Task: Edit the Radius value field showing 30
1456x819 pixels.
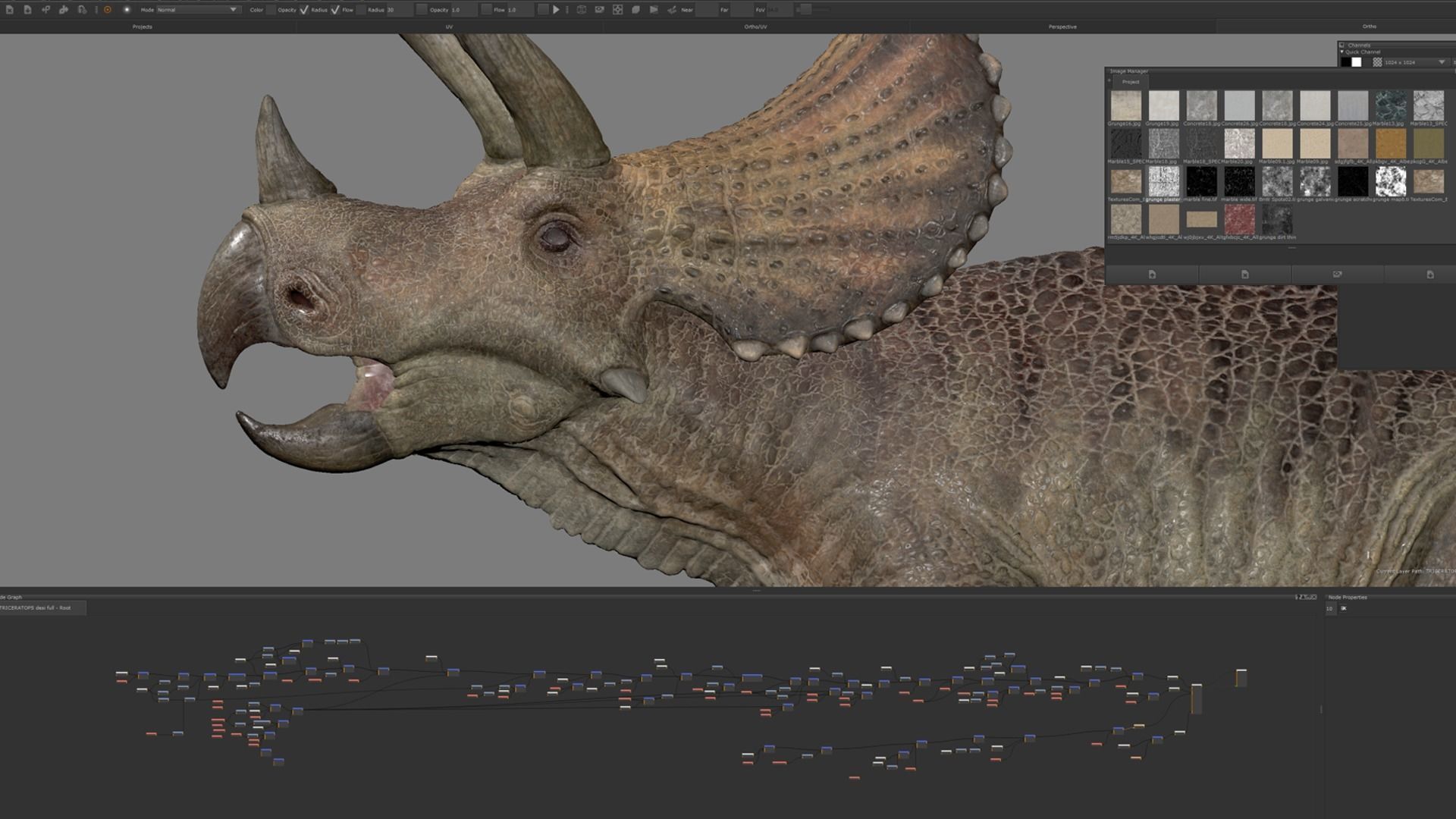Action: [400, 10]
